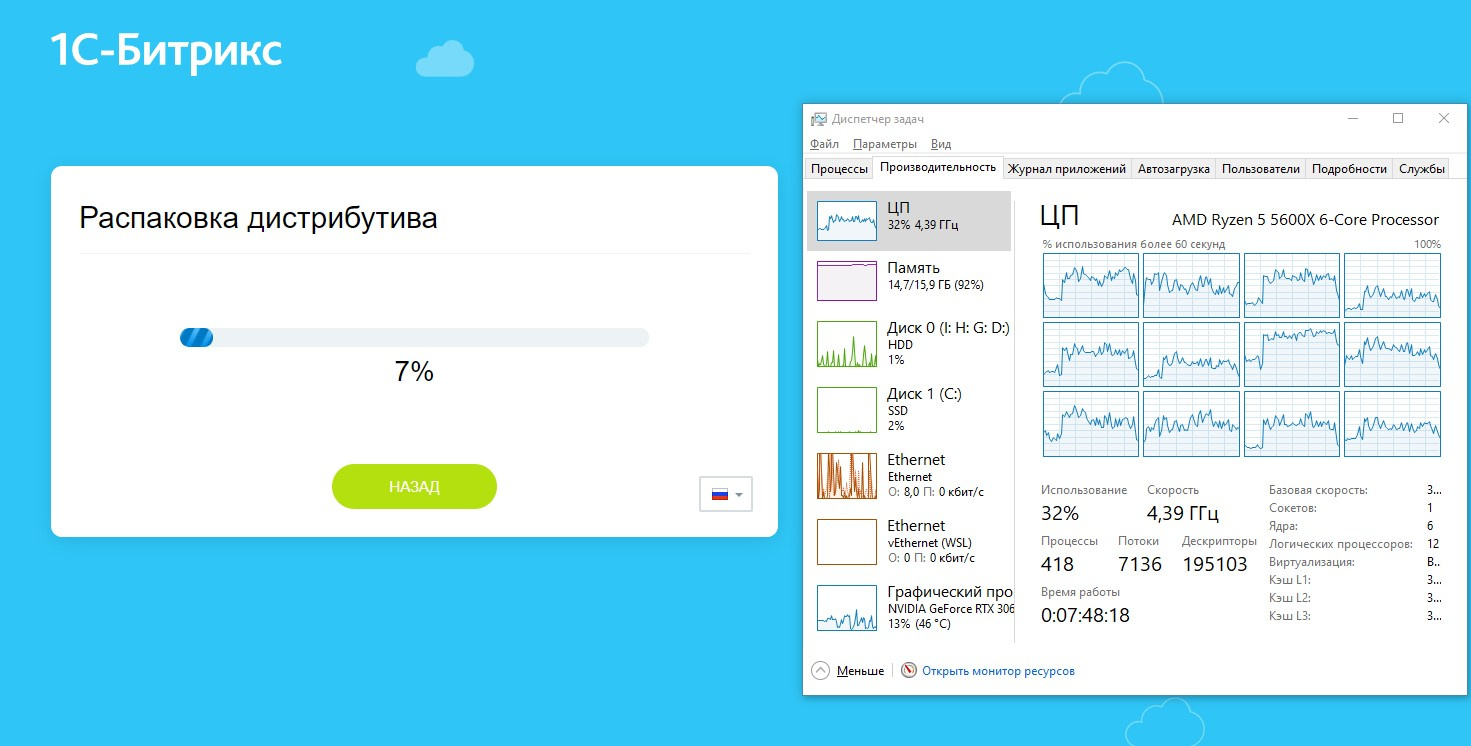Click the Кэш L3 label
Screen dimensions: 1471x746
pyautogui.click(x=1290, y=616)
